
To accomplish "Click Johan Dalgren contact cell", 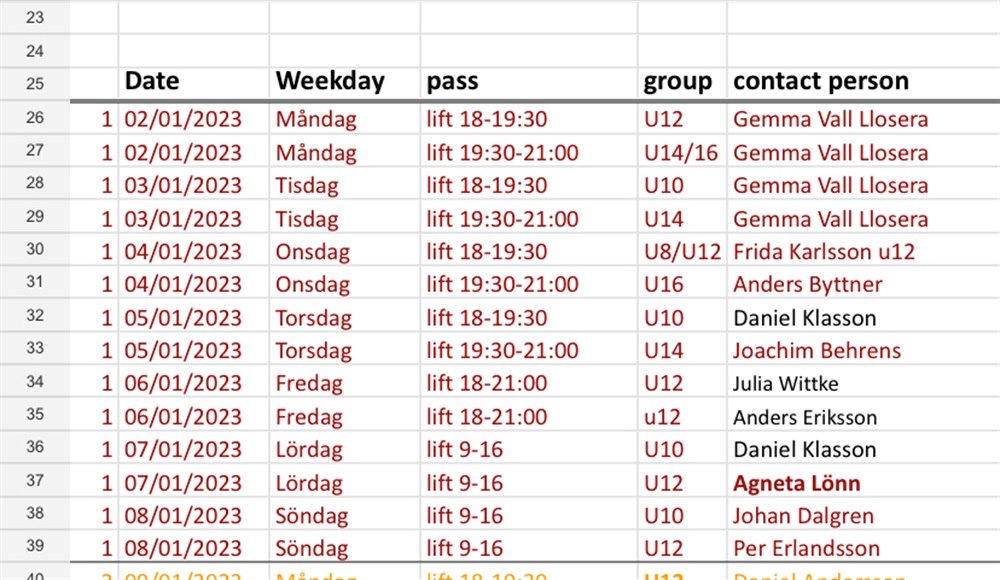I will [864, 516].
